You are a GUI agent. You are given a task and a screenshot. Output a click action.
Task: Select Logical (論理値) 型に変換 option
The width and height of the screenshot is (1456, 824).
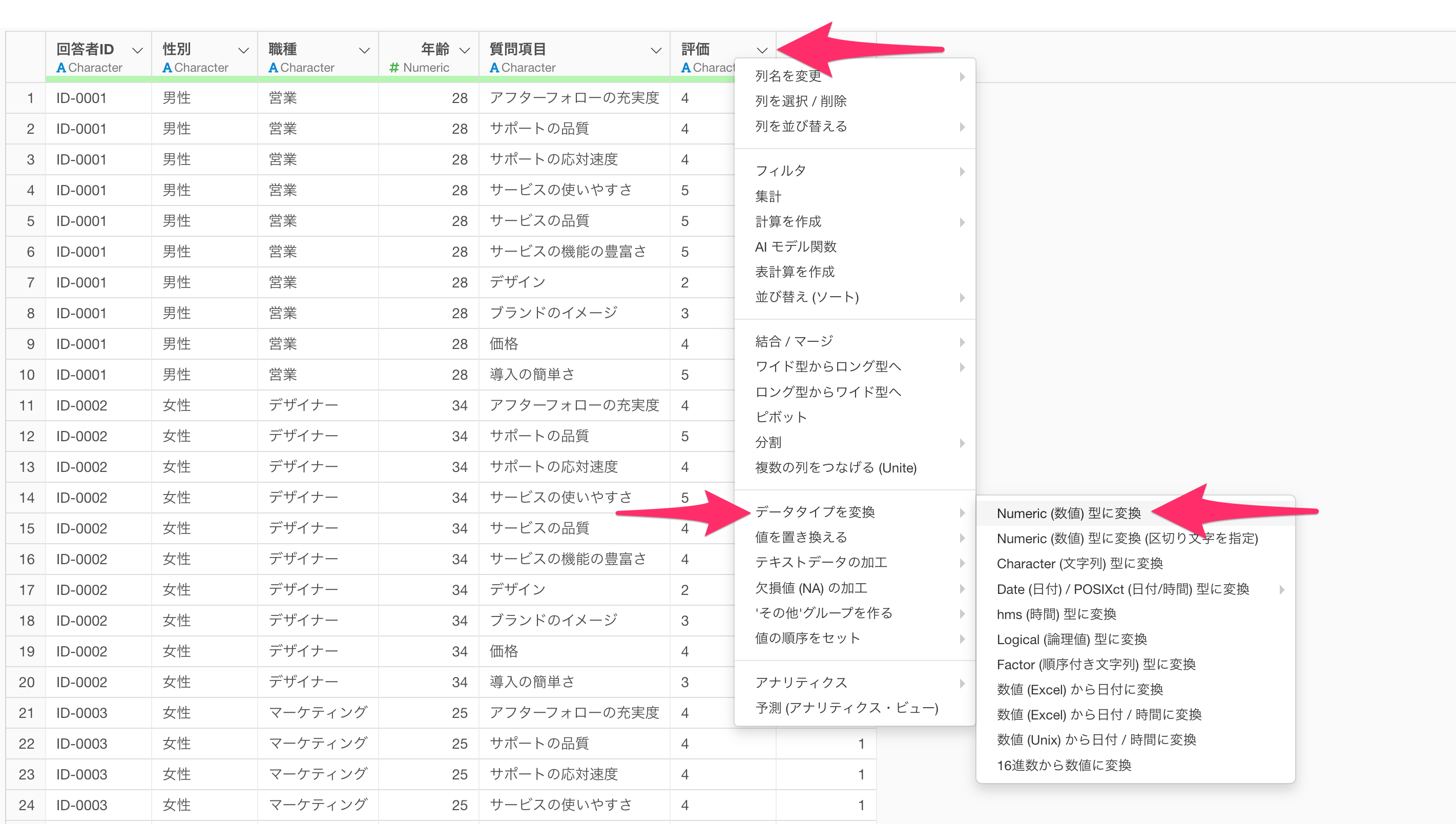click(x=1071, y=640)
